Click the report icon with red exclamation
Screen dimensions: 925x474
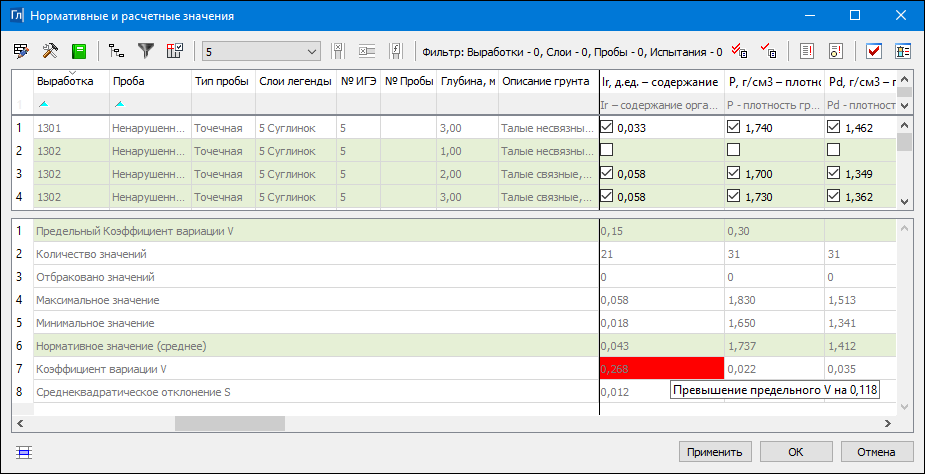806,51
